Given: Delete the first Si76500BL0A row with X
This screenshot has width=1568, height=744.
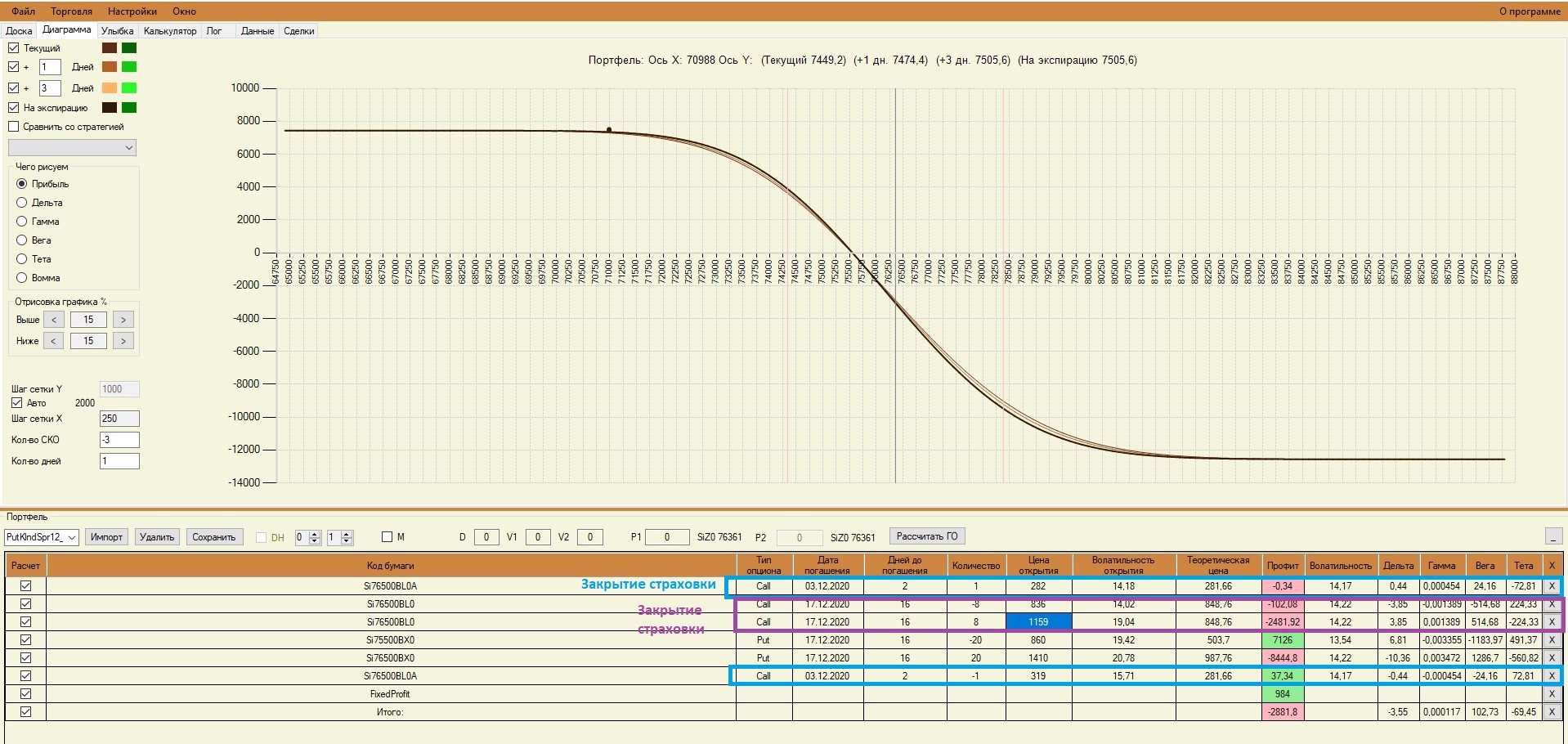Looking at the screenshot, I should click(1551, 586).
